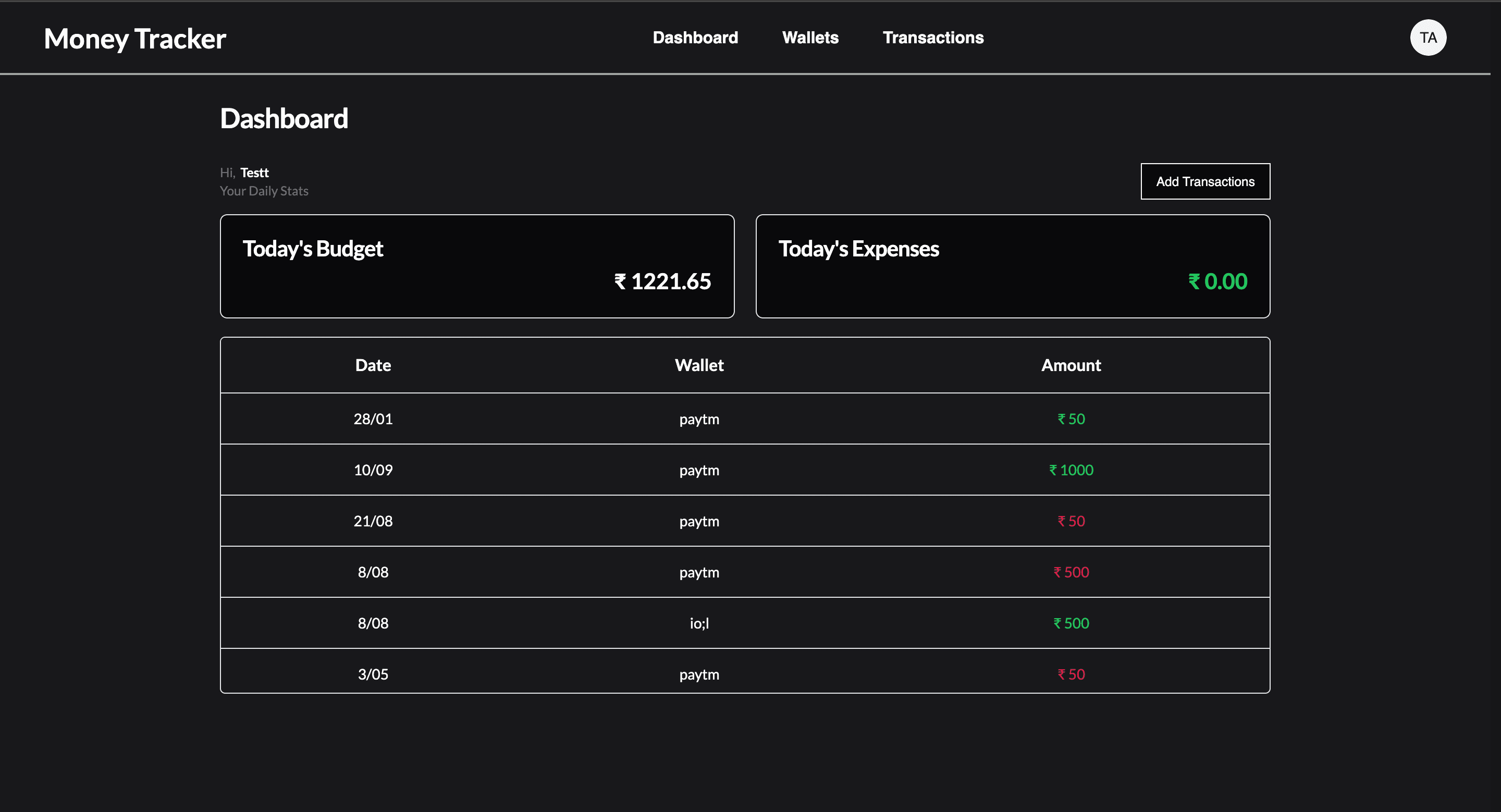Click the red ₹500 amount for 8/08 paytm
Viewport: 1501px width, 812px height.
click(1071, 571)
